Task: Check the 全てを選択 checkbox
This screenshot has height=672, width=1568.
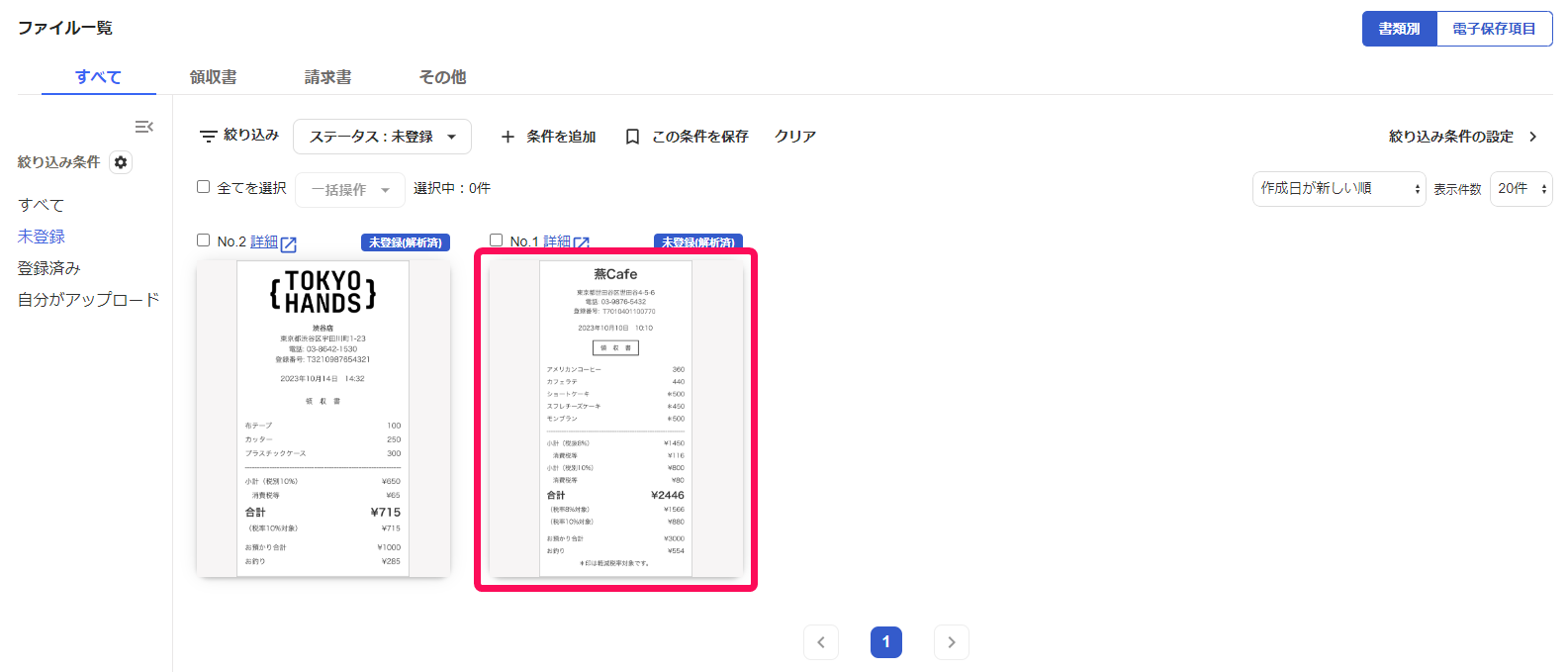Action: [x=204, y=186]
